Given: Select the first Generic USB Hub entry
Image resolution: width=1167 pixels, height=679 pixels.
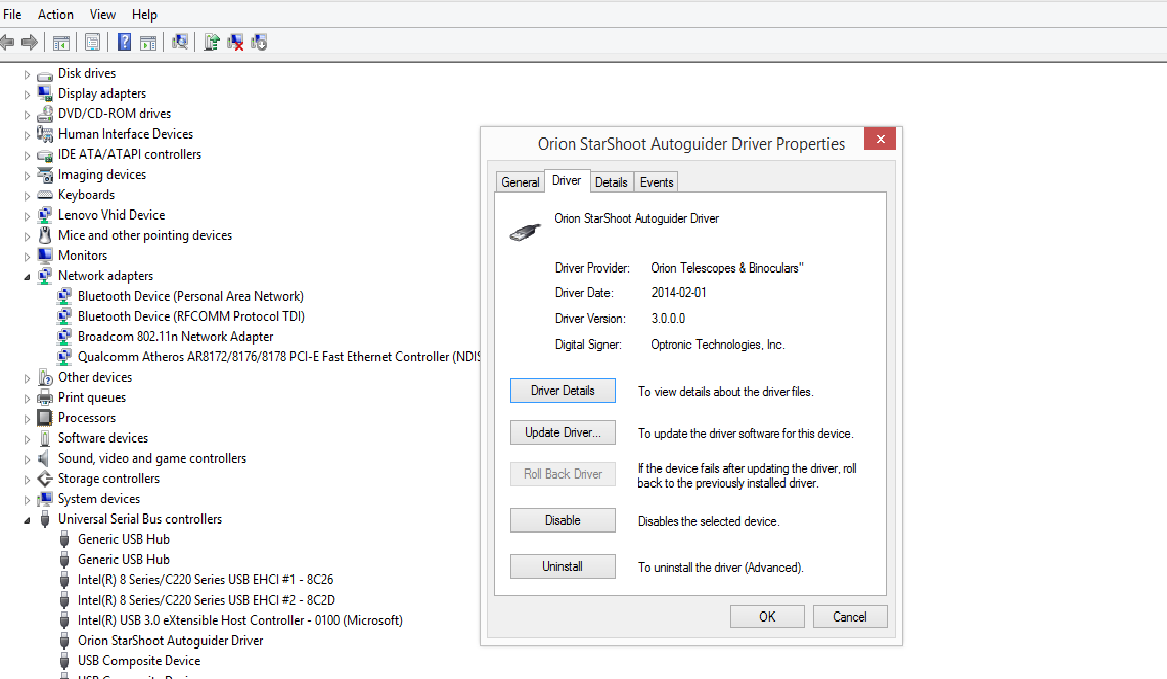Looking at the screenshot, I should pyautogui.click(x=124, y=539).
